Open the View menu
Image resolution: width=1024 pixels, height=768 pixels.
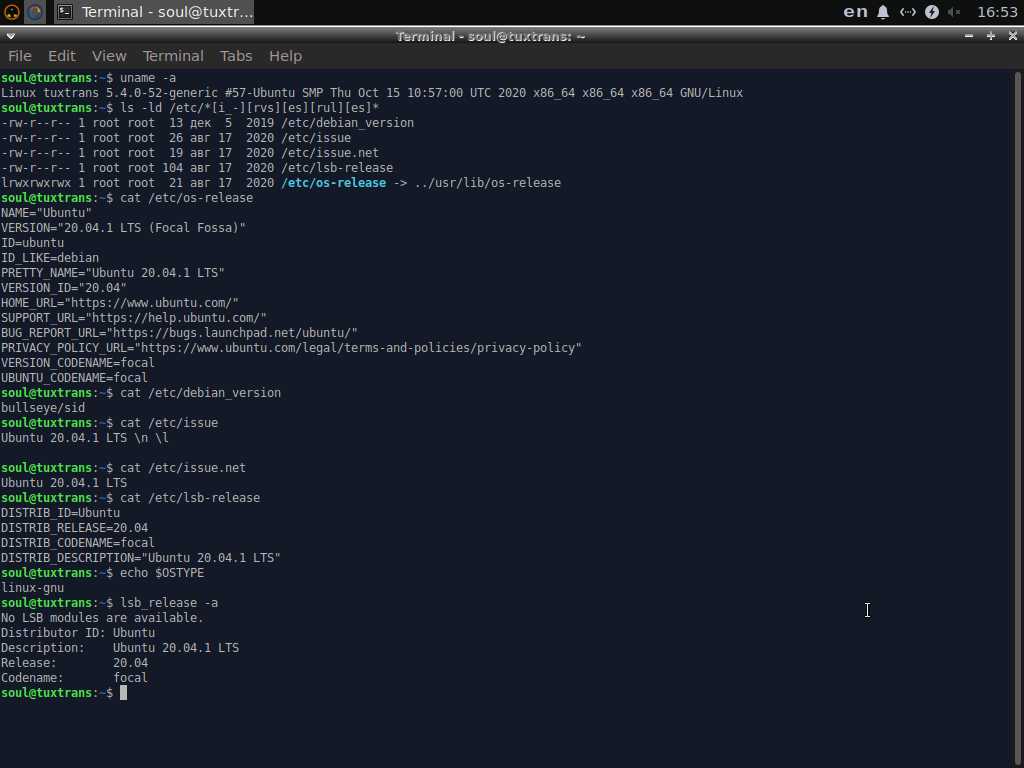click(x=108, y=56)
